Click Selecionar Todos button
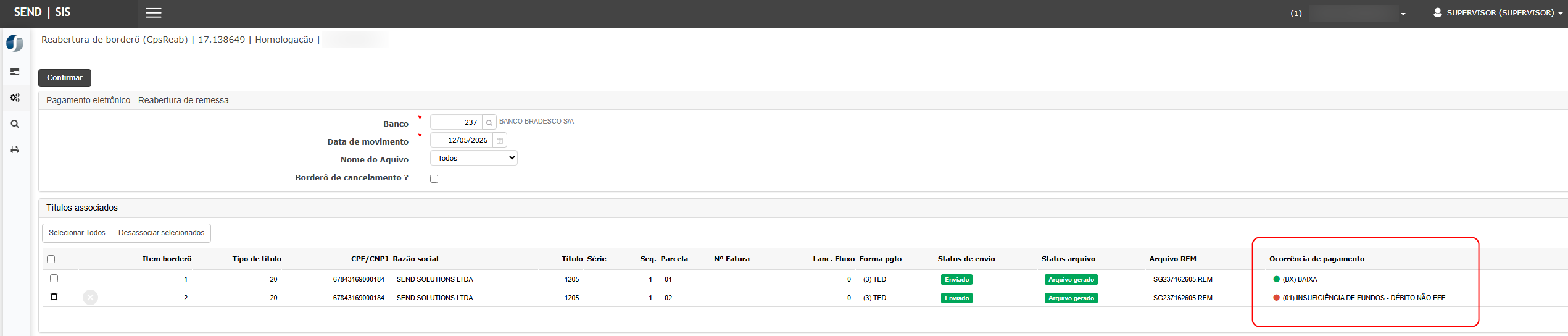The image size is (1568, 336). tap(77, 233)
